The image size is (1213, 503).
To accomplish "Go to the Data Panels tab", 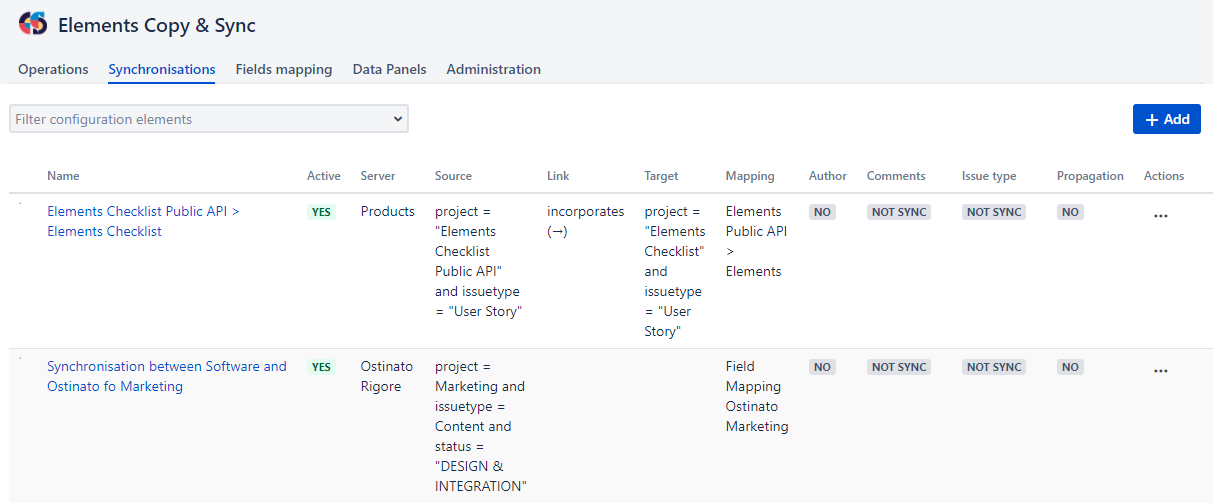I will tap(389, 69).
